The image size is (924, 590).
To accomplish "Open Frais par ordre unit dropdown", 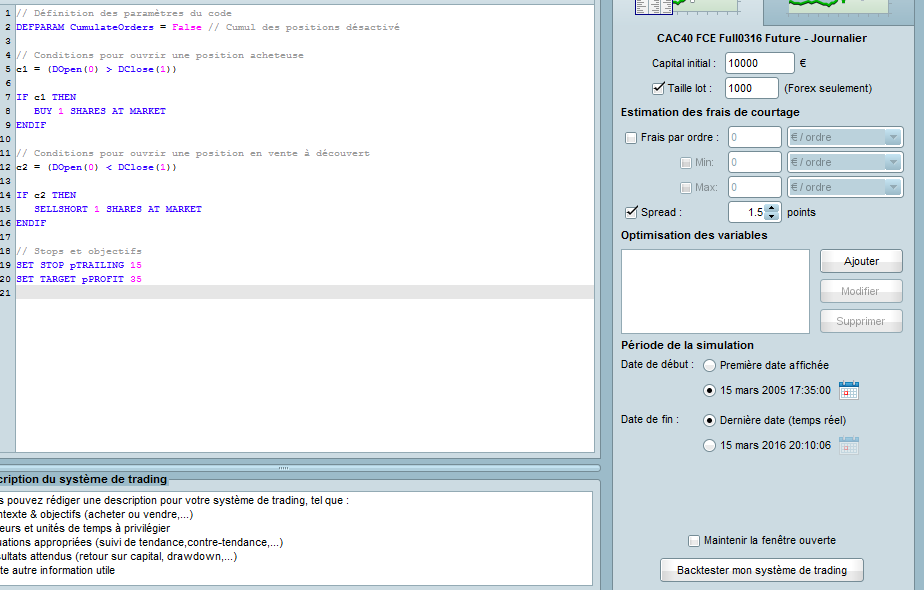I will pos(845,138).
